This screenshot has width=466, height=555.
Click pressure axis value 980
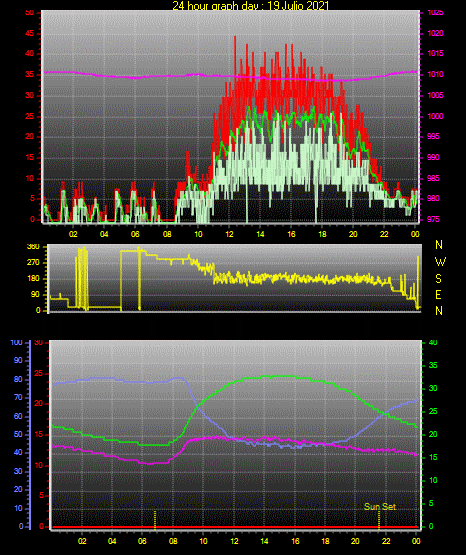click(433, 198)
